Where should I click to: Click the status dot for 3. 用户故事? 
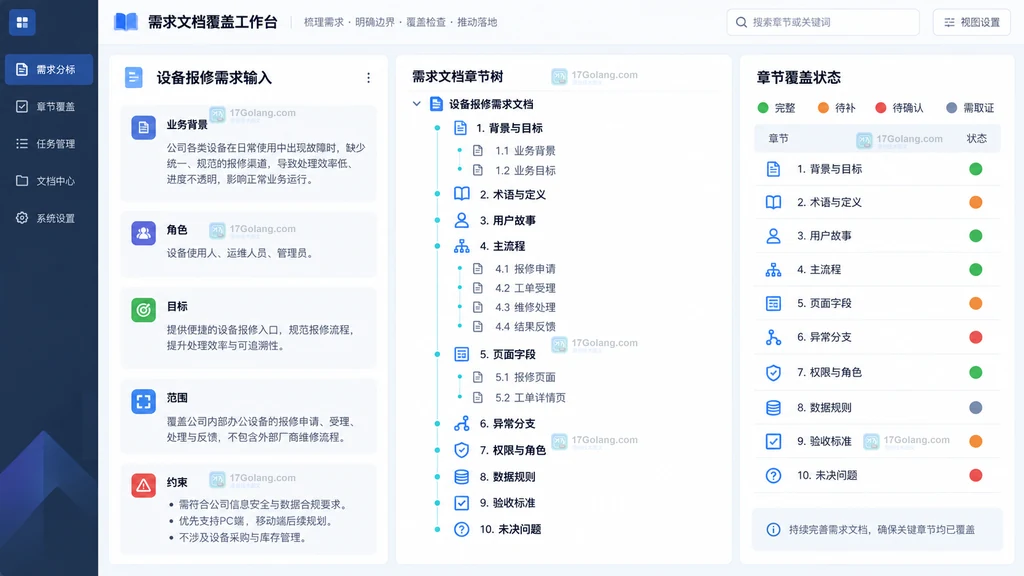[x=976, y=236]
